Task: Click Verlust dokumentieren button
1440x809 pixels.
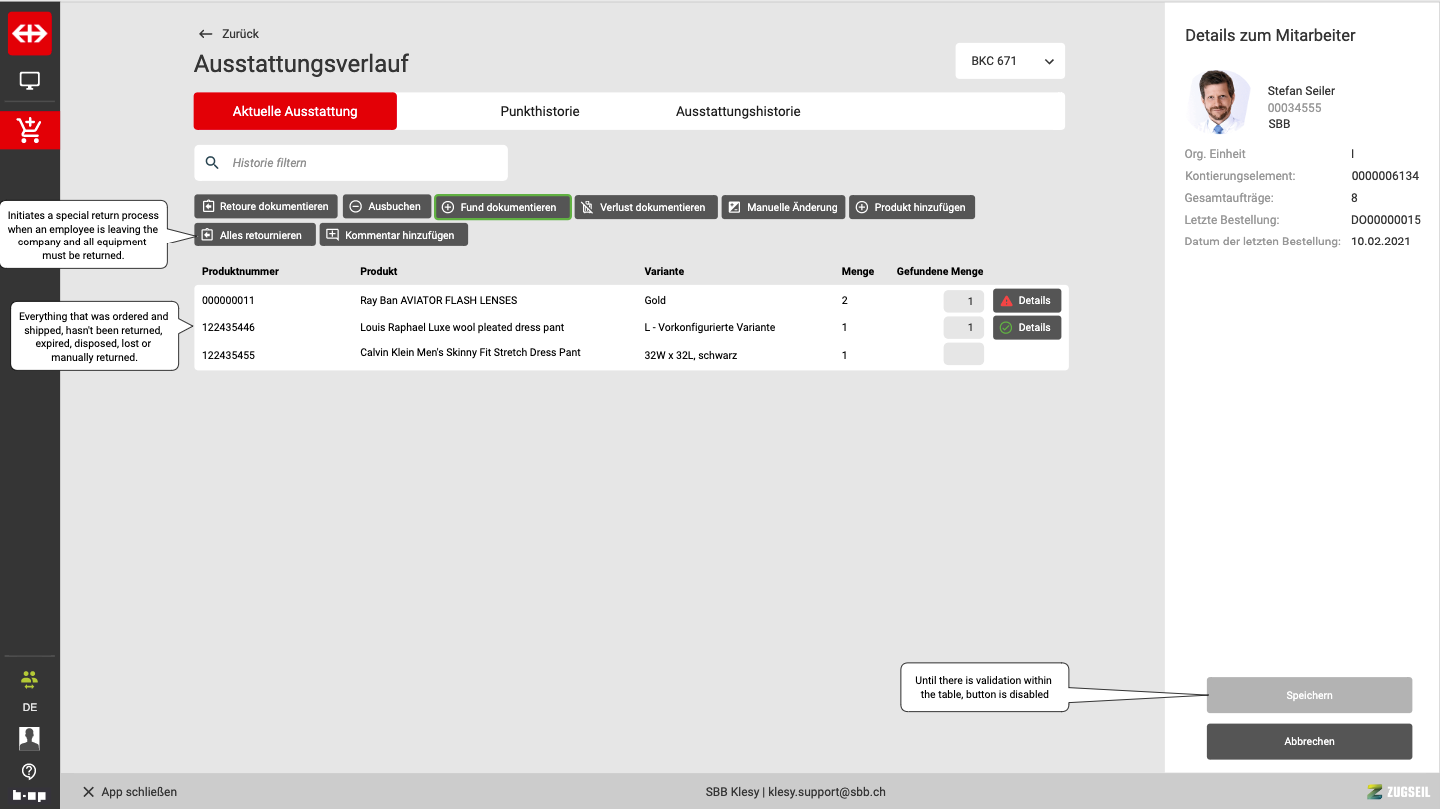Action: click(x=646, y=207)
